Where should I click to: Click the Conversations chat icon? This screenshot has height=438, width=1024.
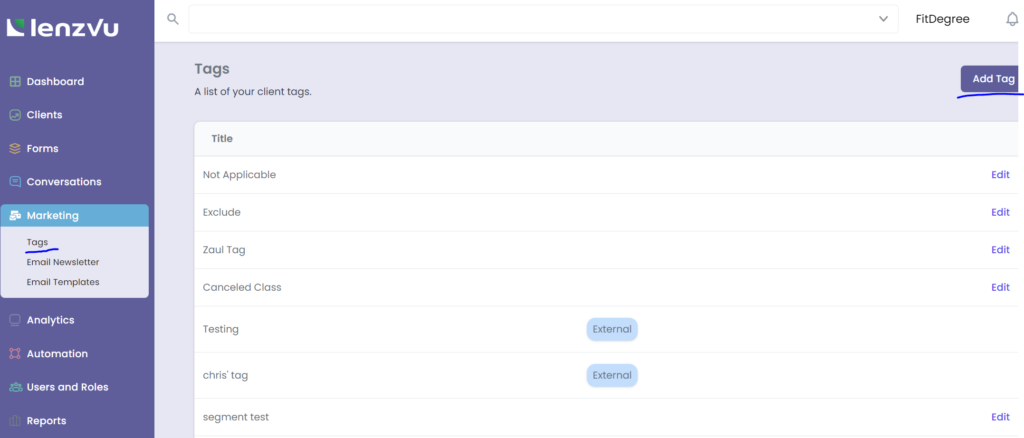[15, 182]
